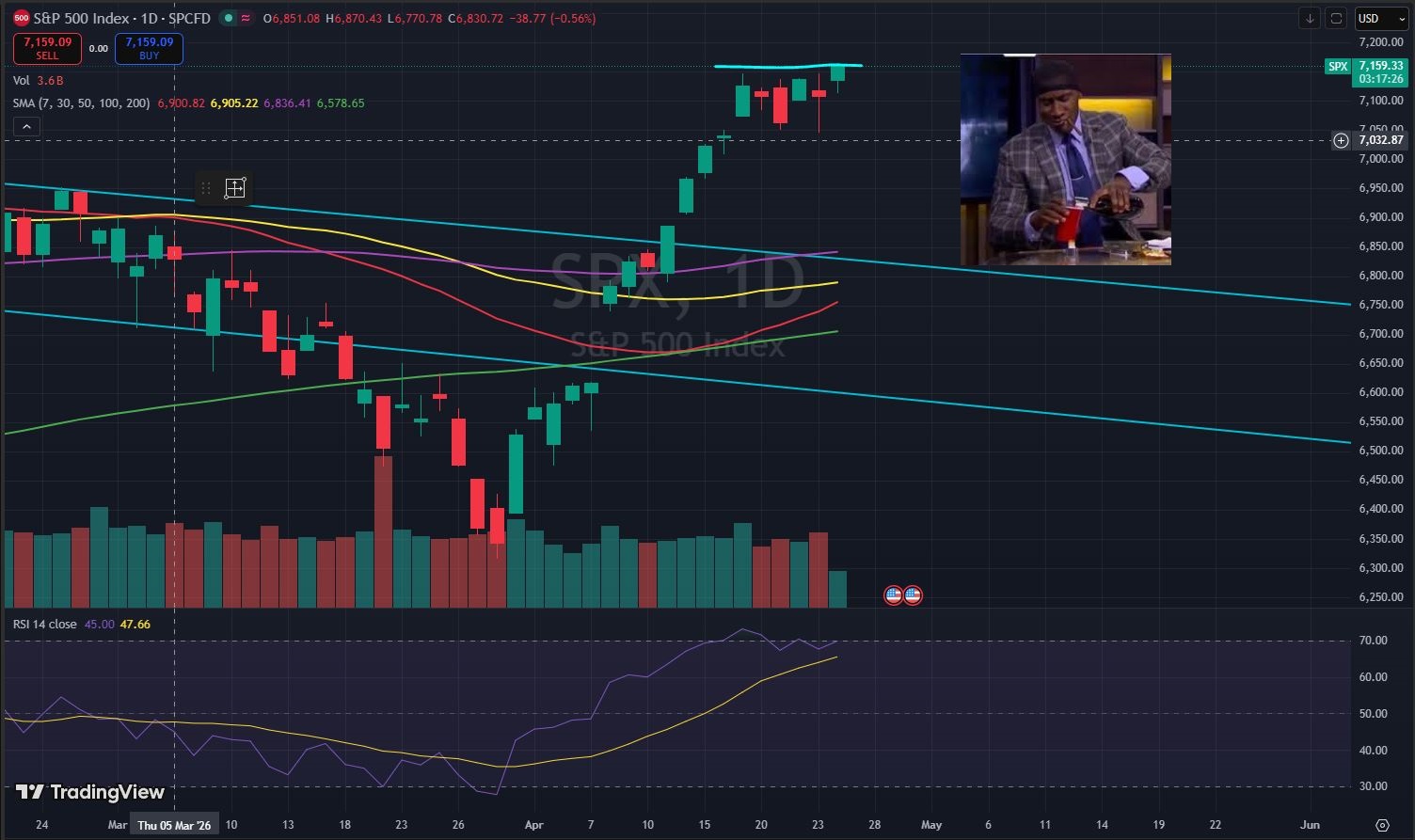Click the plus icon beside price 7,032.87

pyautogui.click(x=1341, y=140)
